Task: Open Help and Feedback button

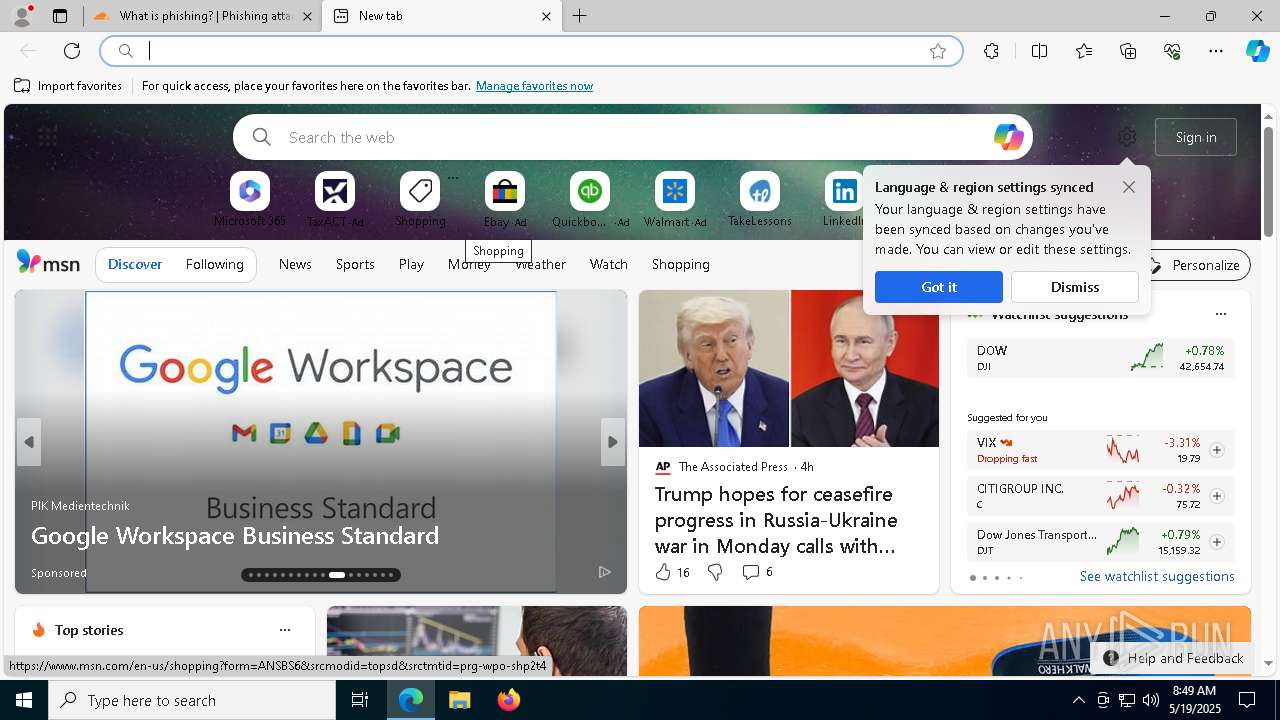Action: (x=1172, y=658)
